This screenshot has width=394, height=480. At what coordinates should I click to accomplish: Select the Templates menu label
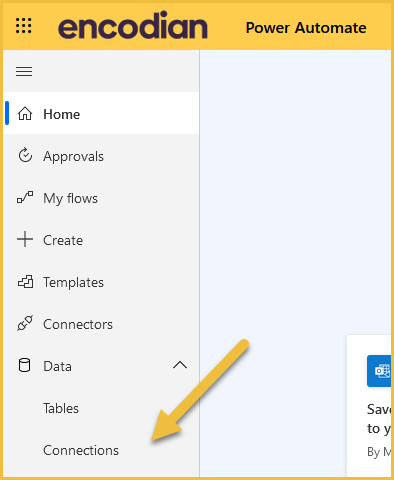(x=73, y=283)
